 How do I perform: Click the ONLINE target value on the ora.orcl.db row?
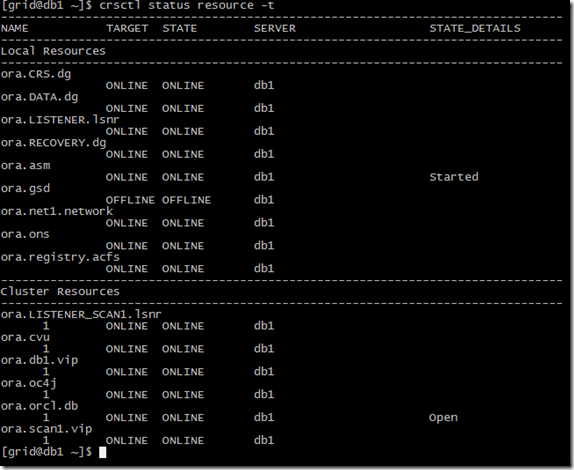pyautogui.click(x=127, y=418)
